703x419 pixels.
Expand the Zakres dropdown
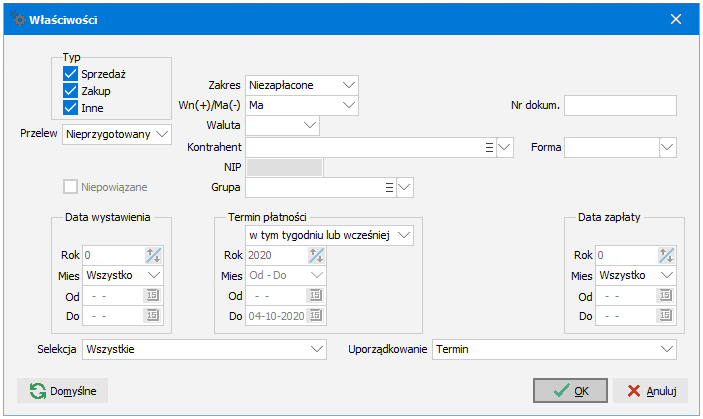coord(302,85)
